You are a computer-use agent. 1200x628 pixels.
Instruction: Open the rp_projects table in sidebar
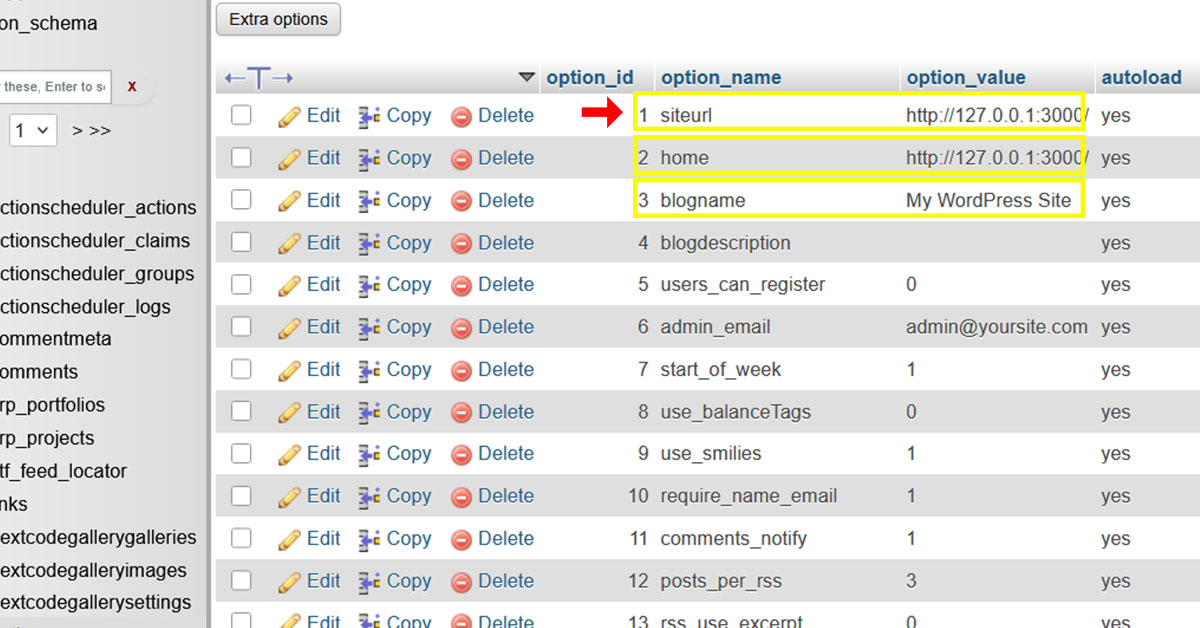tap(47, 438)
